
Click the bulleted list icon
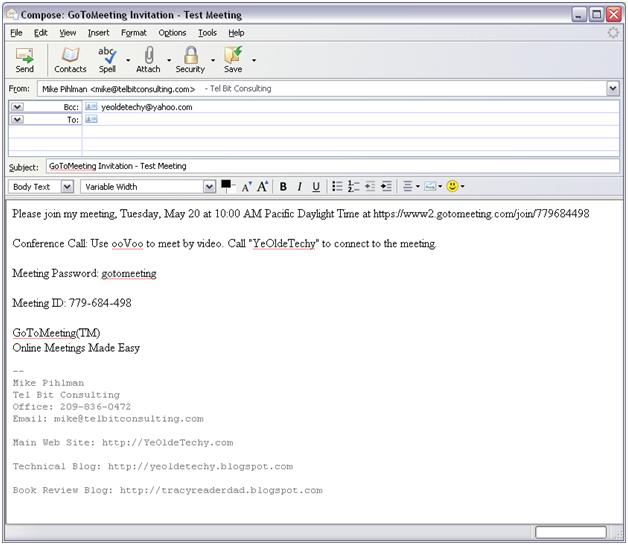coord(338,187)
